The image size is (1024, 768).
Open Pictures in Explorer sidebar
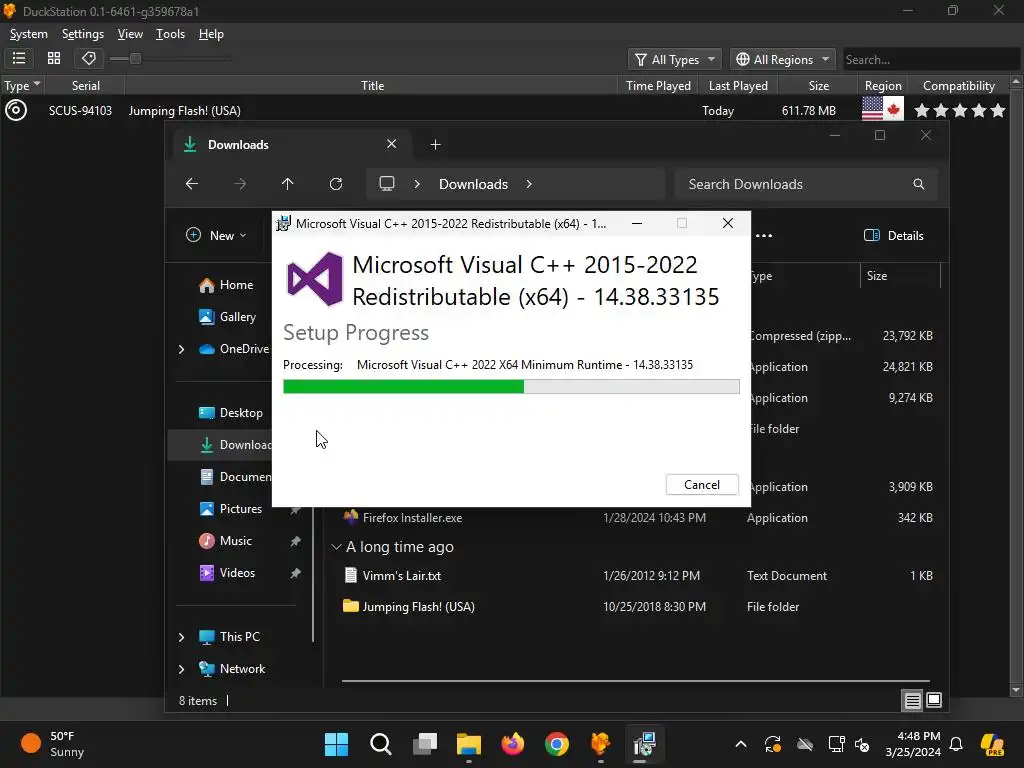pyautogui.click(x=231, y=509)
